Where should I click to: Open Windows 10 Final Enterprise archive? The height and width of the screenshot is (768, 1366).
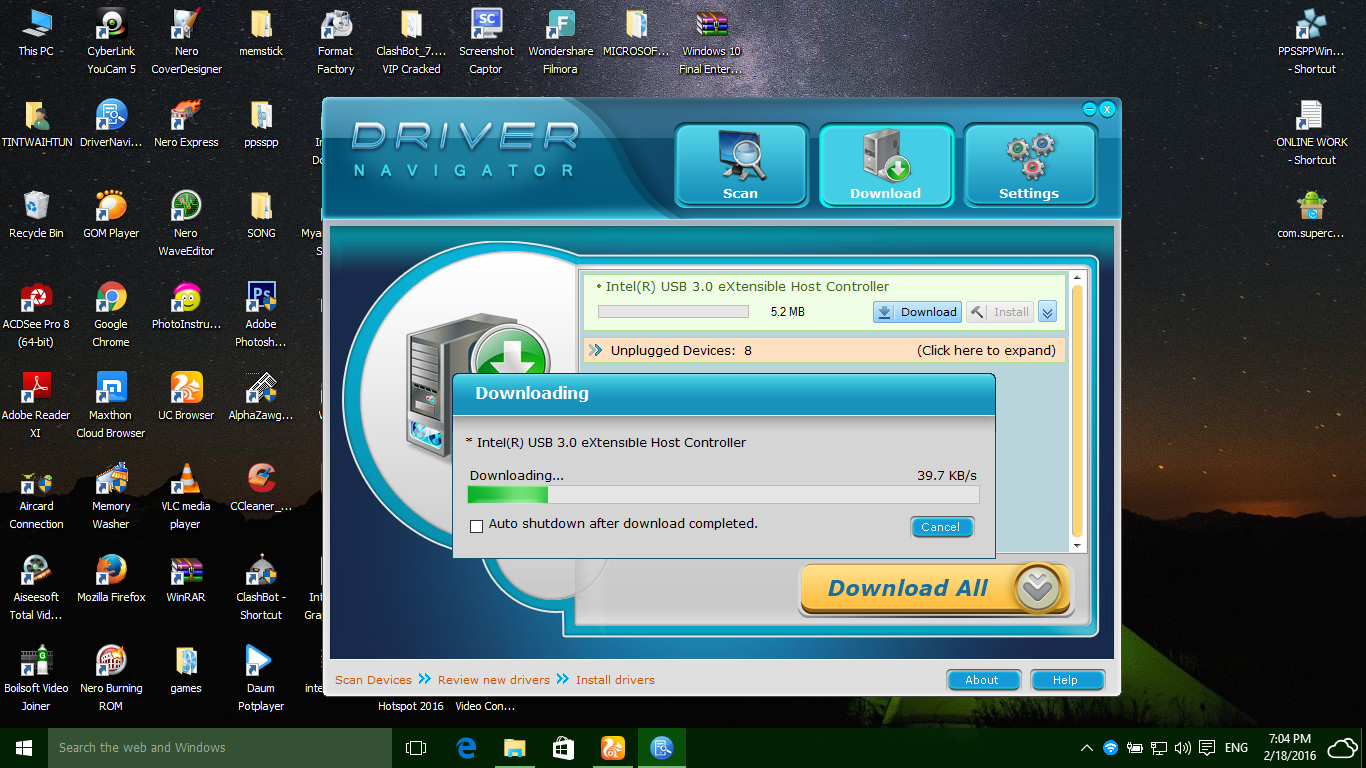(x=711, y=41)
